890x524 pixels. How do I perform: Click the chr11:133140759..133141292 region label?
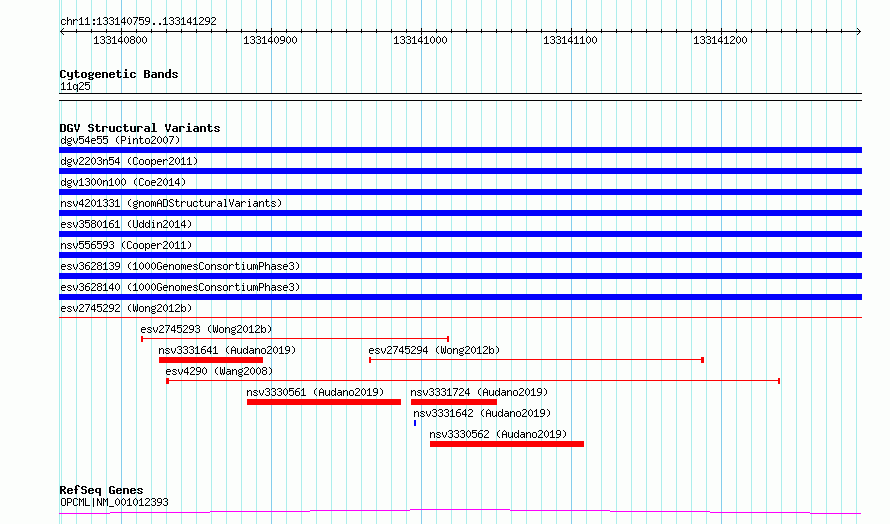point(138,21)
